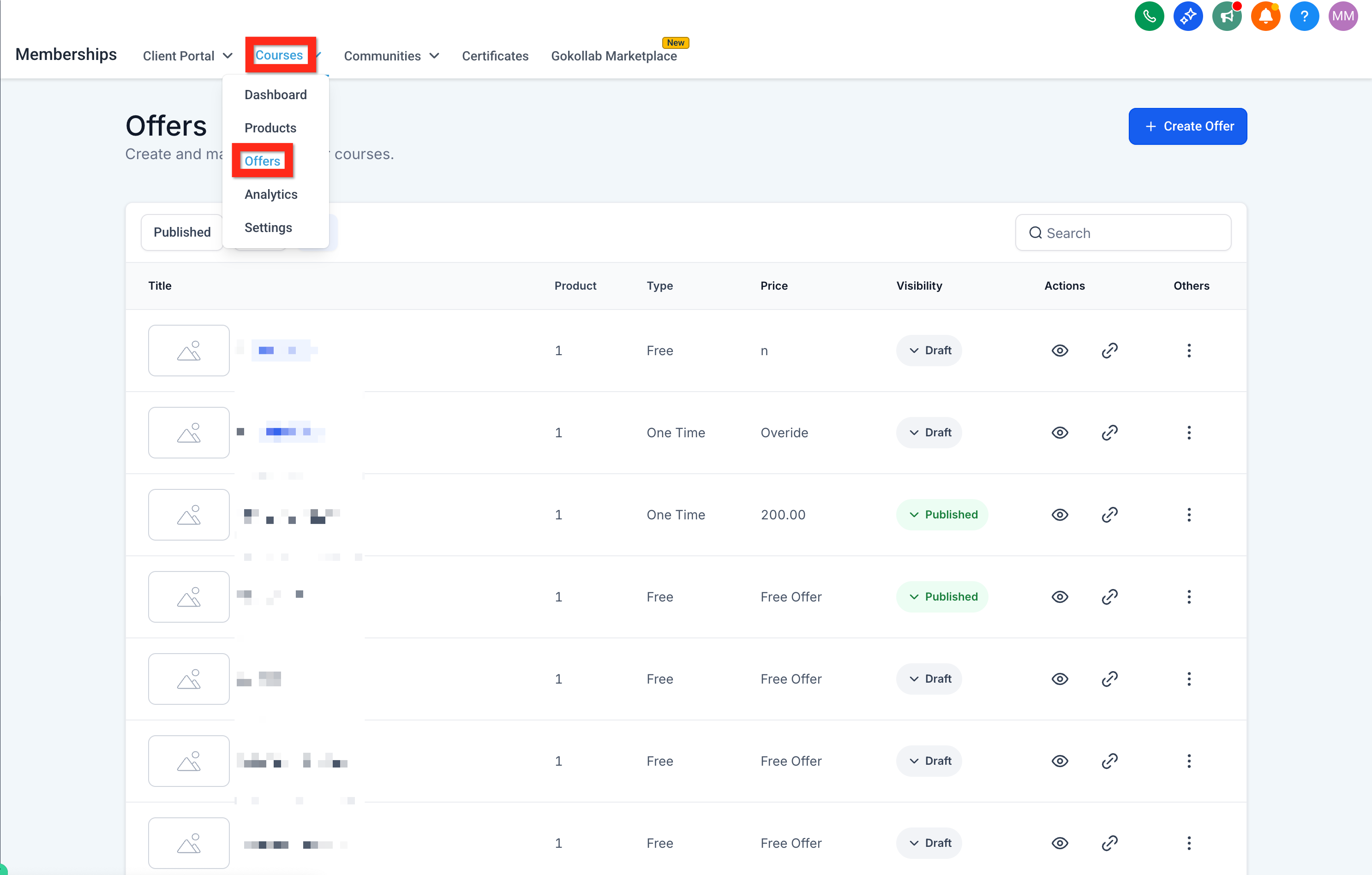This screenshot has height=875, width=1372.
Task: Click the blue help question mark icon
Action: (x=1304, y=16)
